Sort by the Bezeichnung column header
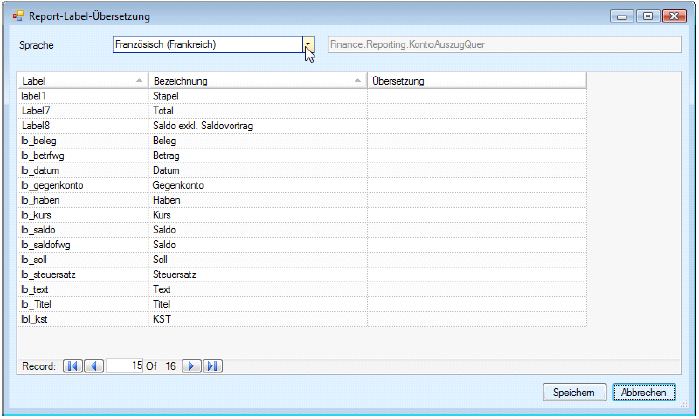This screenshot has height=419, width=699. [258, 81]
